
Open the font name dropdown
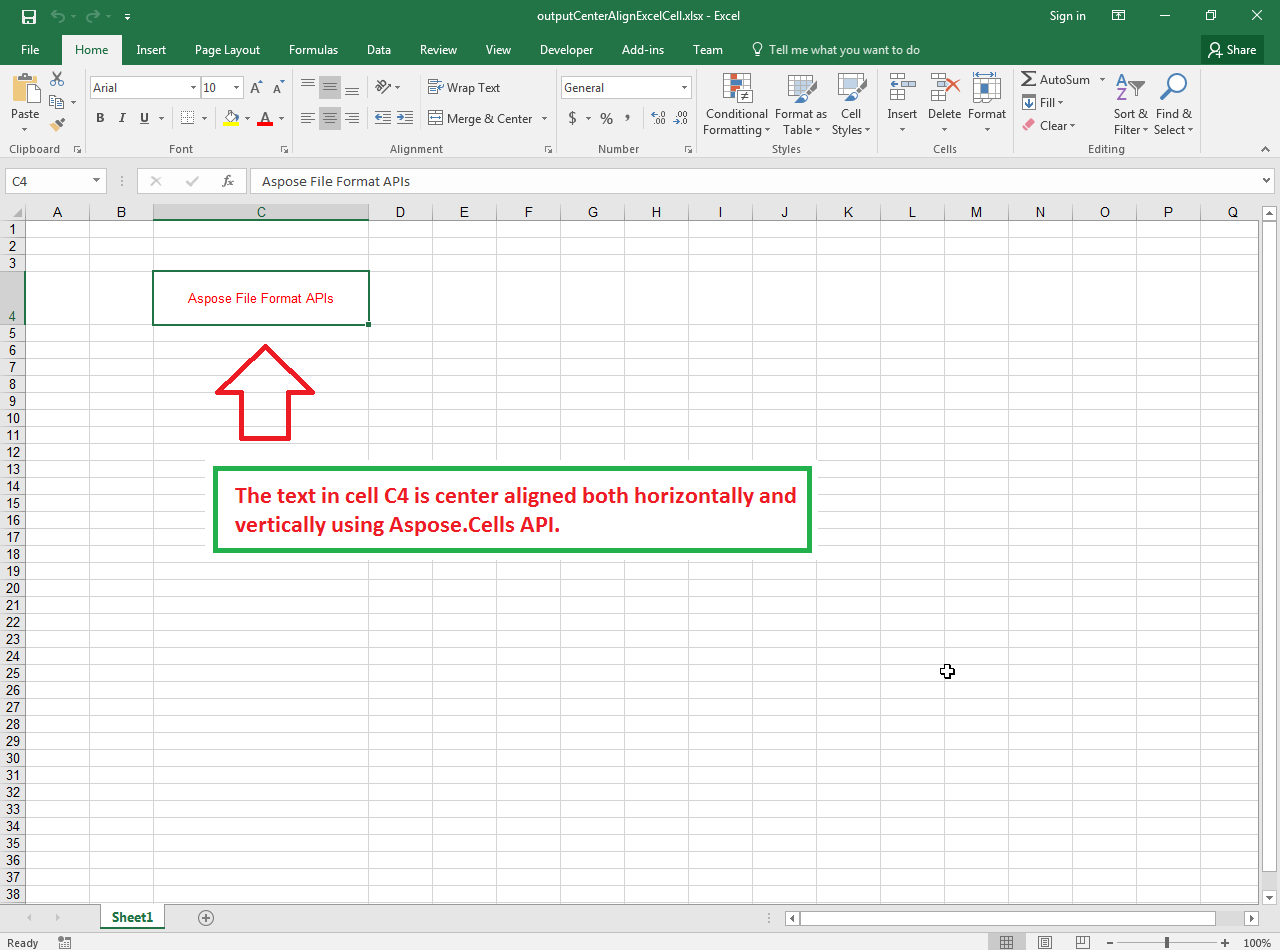(193, 88)
